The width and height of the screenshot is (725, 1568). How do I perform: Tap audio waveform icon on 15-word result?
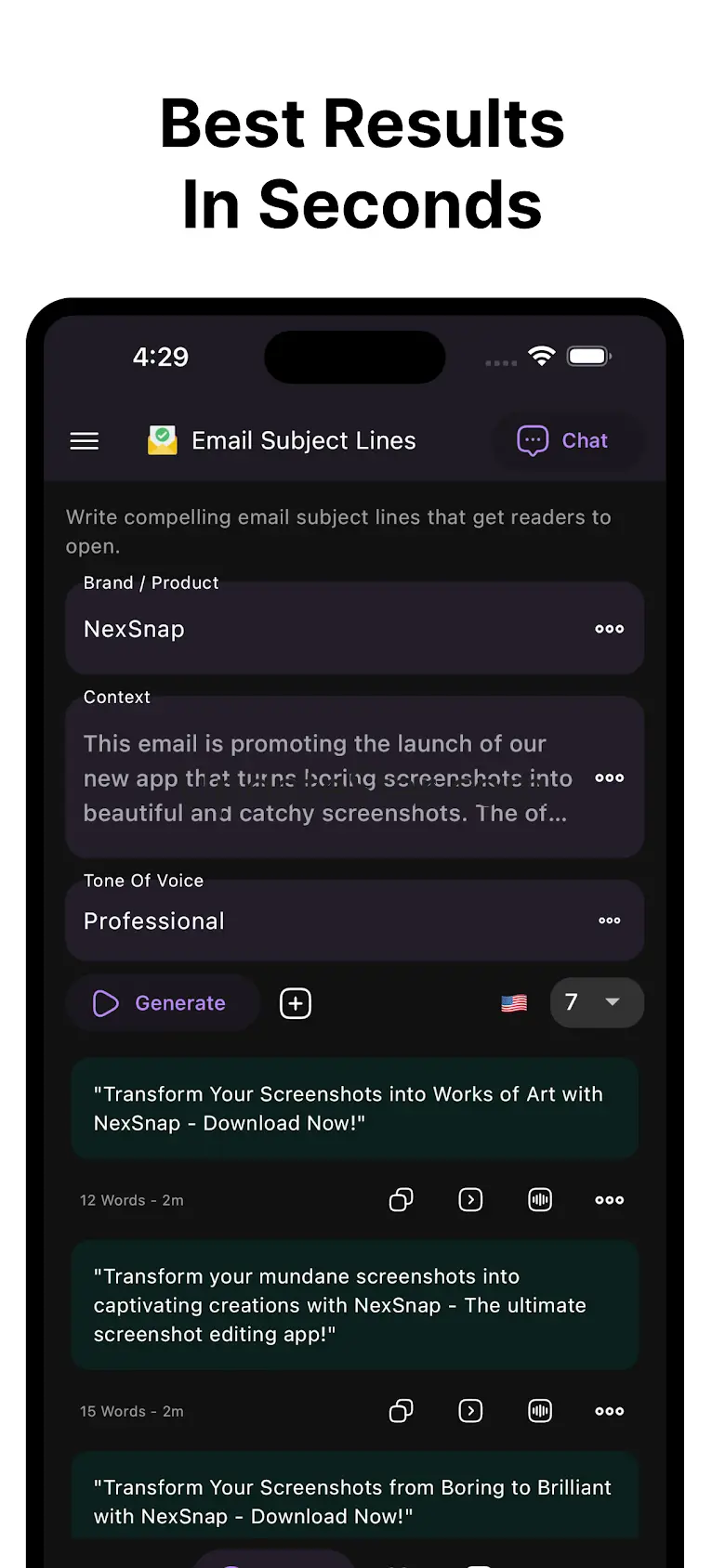(x=540, y=1411)
